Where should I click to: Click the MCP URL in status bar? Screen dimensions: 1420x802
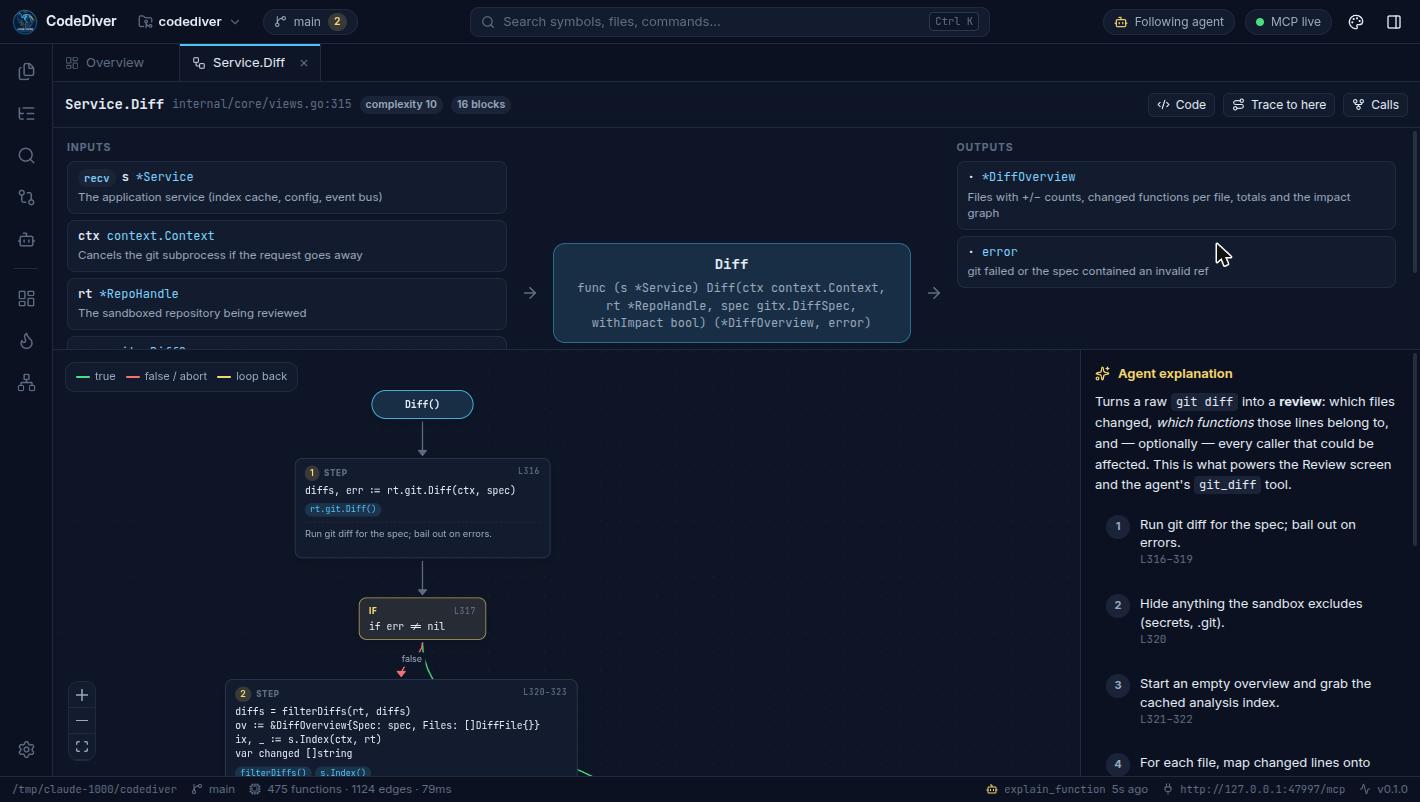click(x=1253, y=790)
